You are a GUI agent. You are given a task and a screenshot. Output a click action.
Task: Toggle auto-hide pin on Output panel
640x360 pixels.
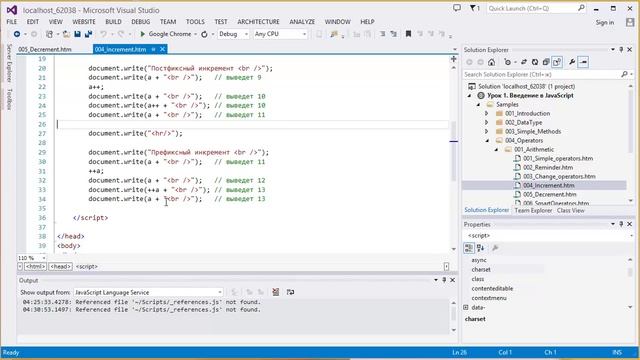tap(444, 280)
